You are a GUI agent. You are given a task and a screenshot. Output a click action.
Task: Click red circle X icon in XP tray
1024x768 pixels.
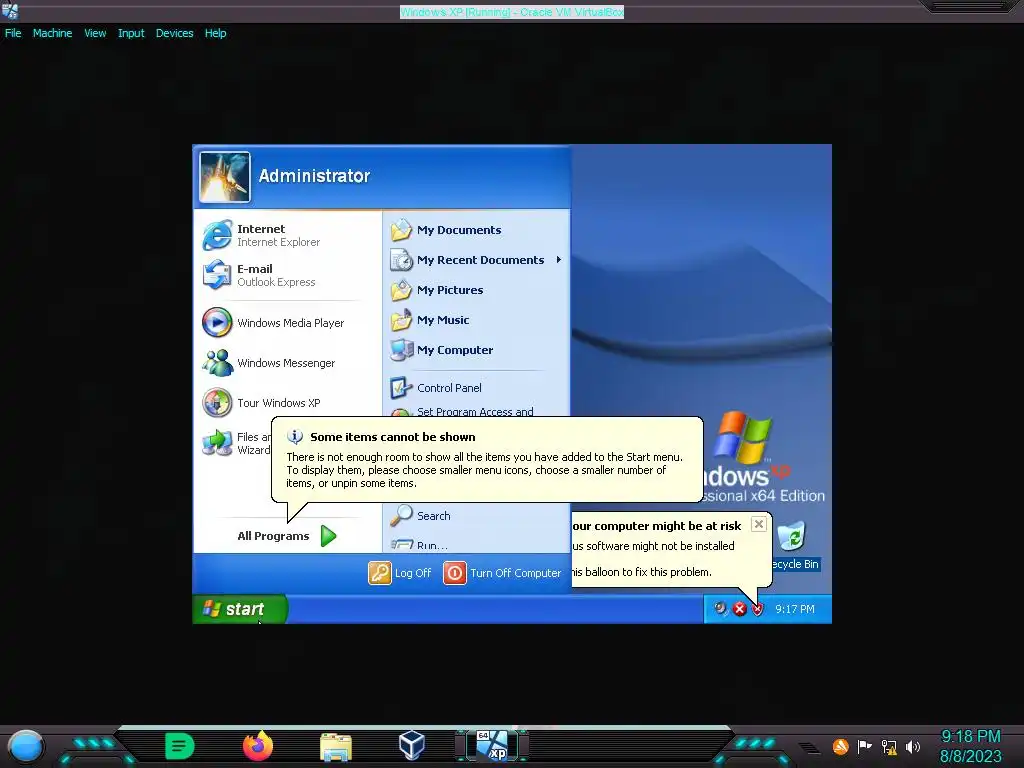(x=739, y=609)
